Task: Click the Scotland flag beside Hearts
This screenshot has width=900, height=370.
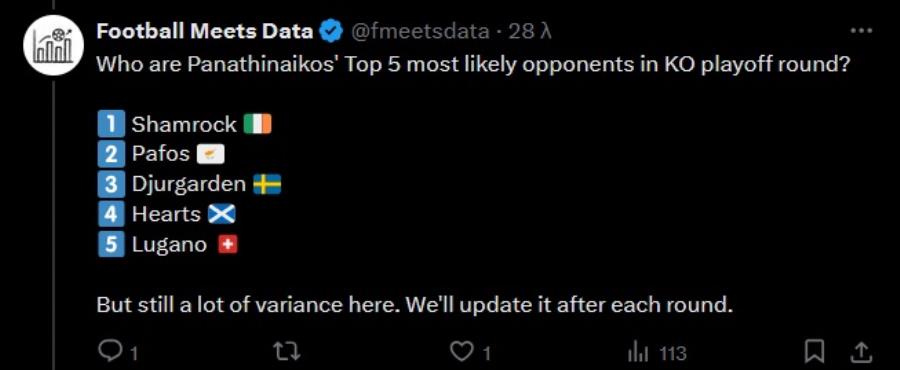Action: [x=221, y=215]
